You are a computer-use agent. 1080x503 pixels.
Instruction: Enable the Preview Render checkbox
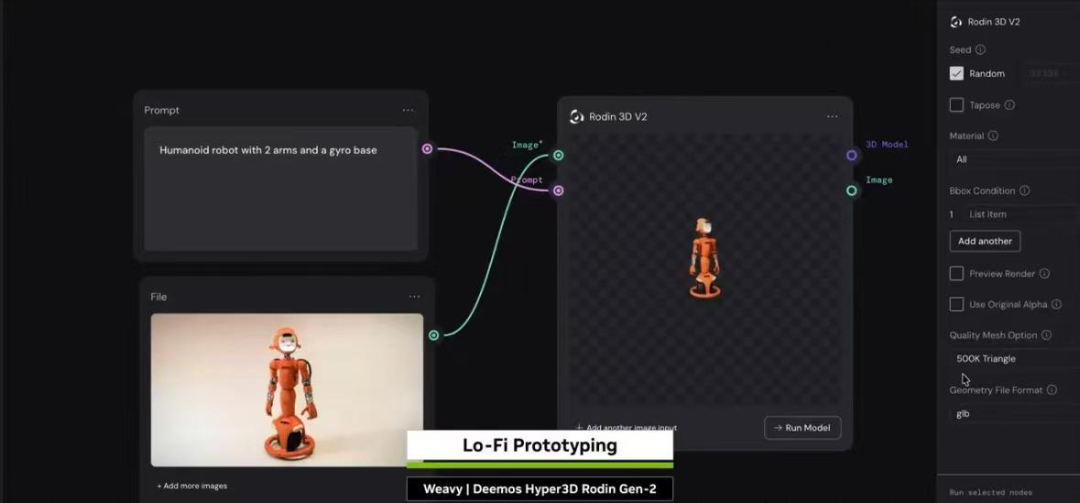point(957,274)
